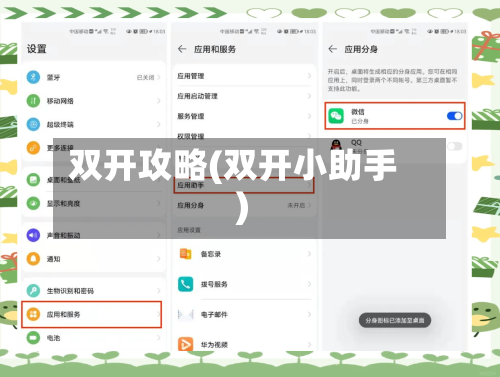This screenshot has width=500, height=377.
Task: Expand the 华为视频 row chevron
Action: coord(309,344)
